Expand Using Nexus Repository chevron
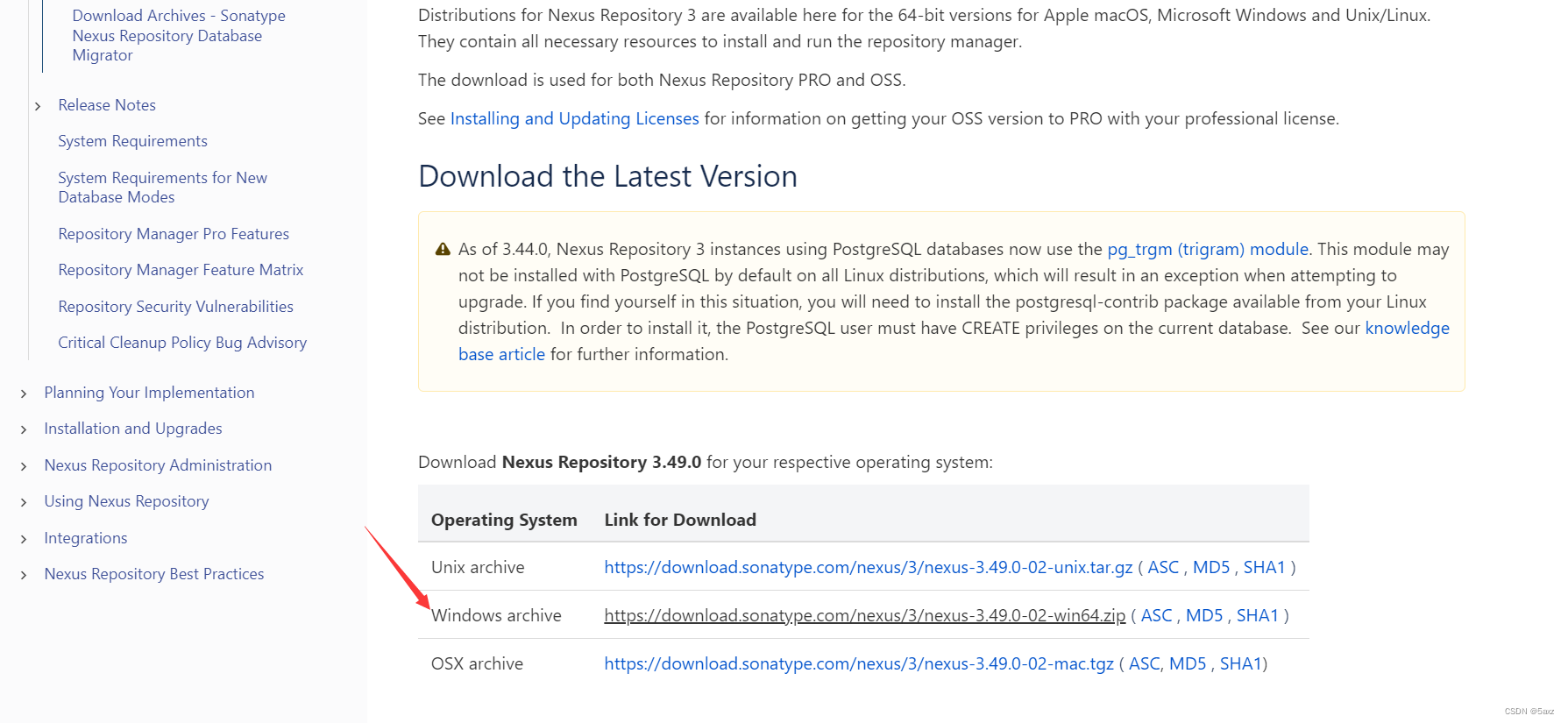 click(24, 502)
